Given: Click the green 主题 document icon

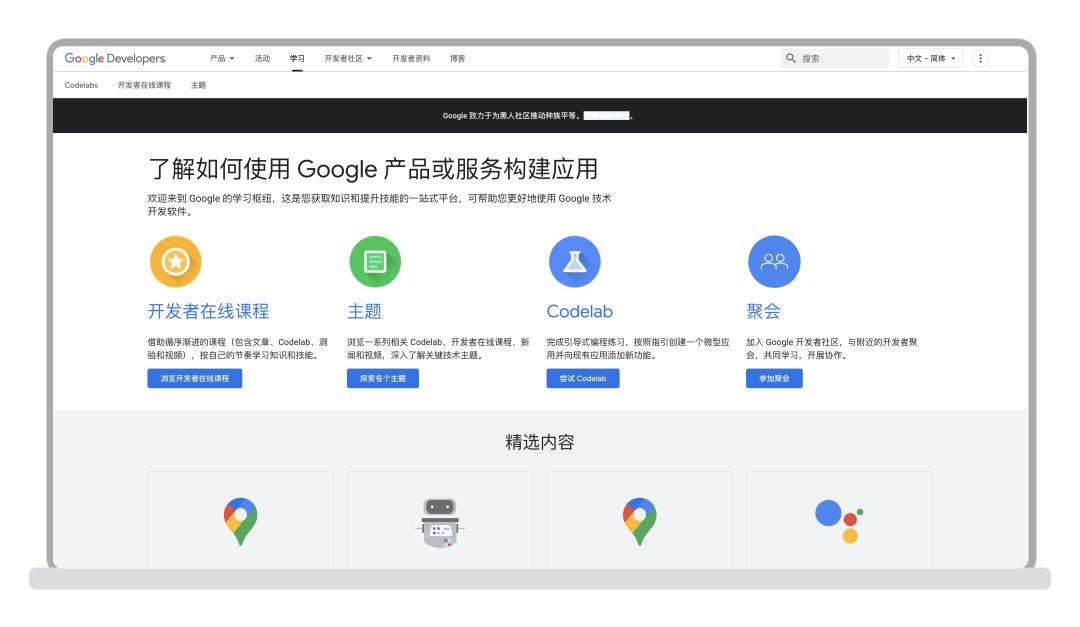Looking at the screenshot, I should 375,262.
